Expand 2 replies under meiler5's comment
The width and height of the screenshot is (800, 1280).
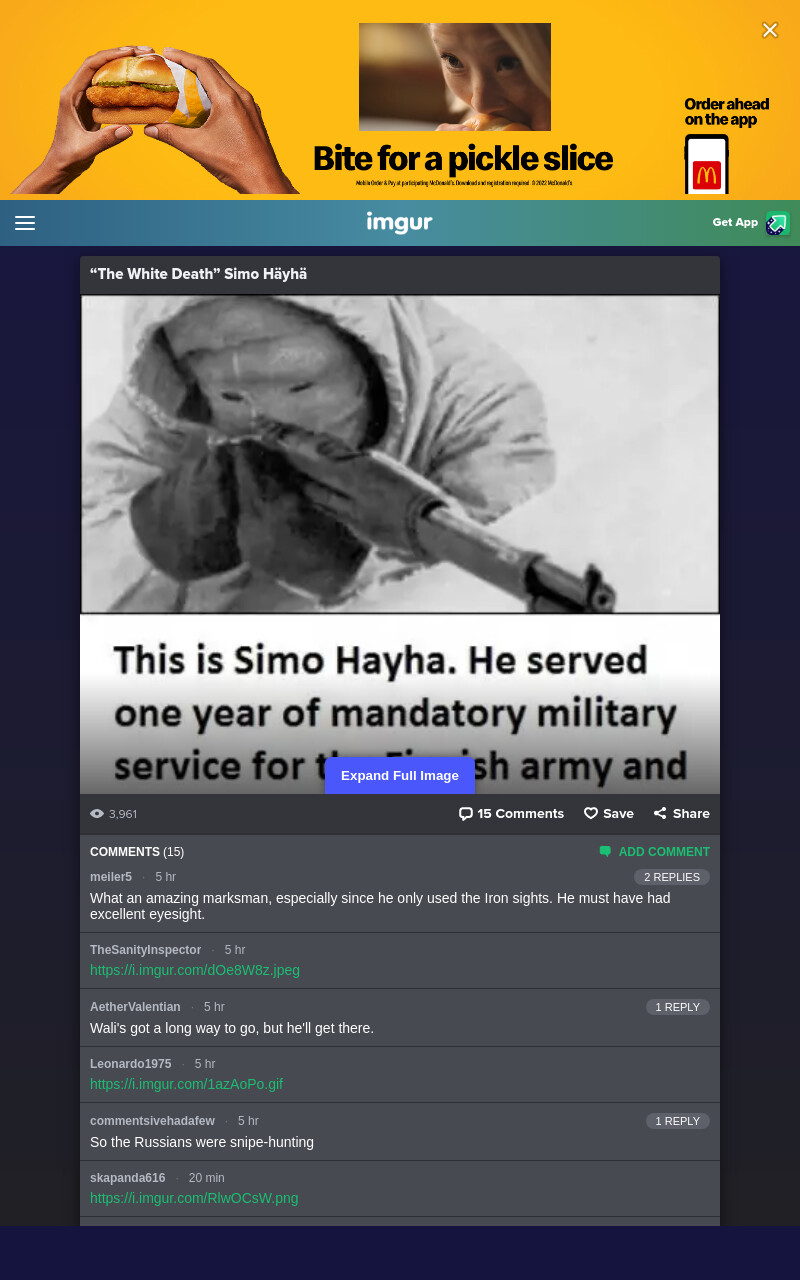(x=672, y=877)
